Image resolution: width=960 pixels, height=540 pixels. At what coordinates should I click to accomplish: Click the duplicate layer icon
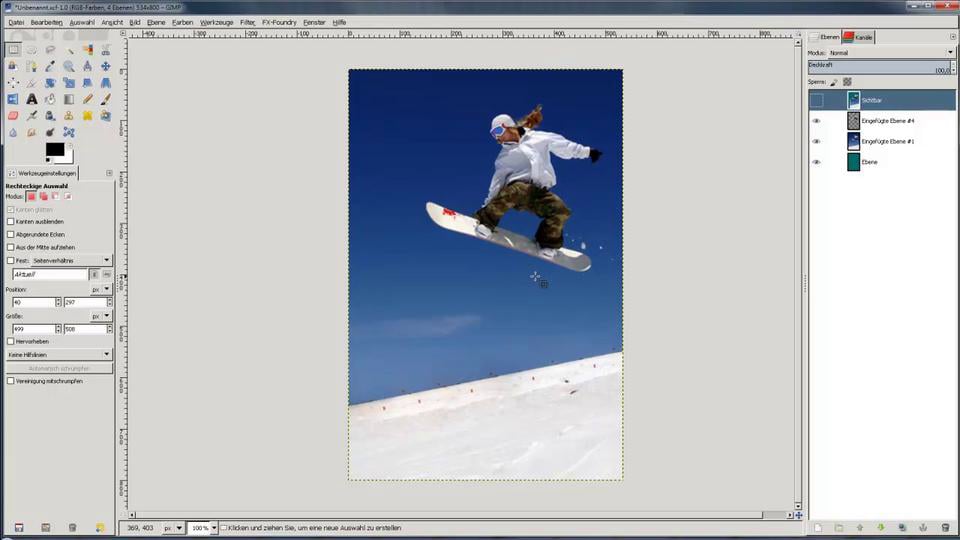coord(902,527)
